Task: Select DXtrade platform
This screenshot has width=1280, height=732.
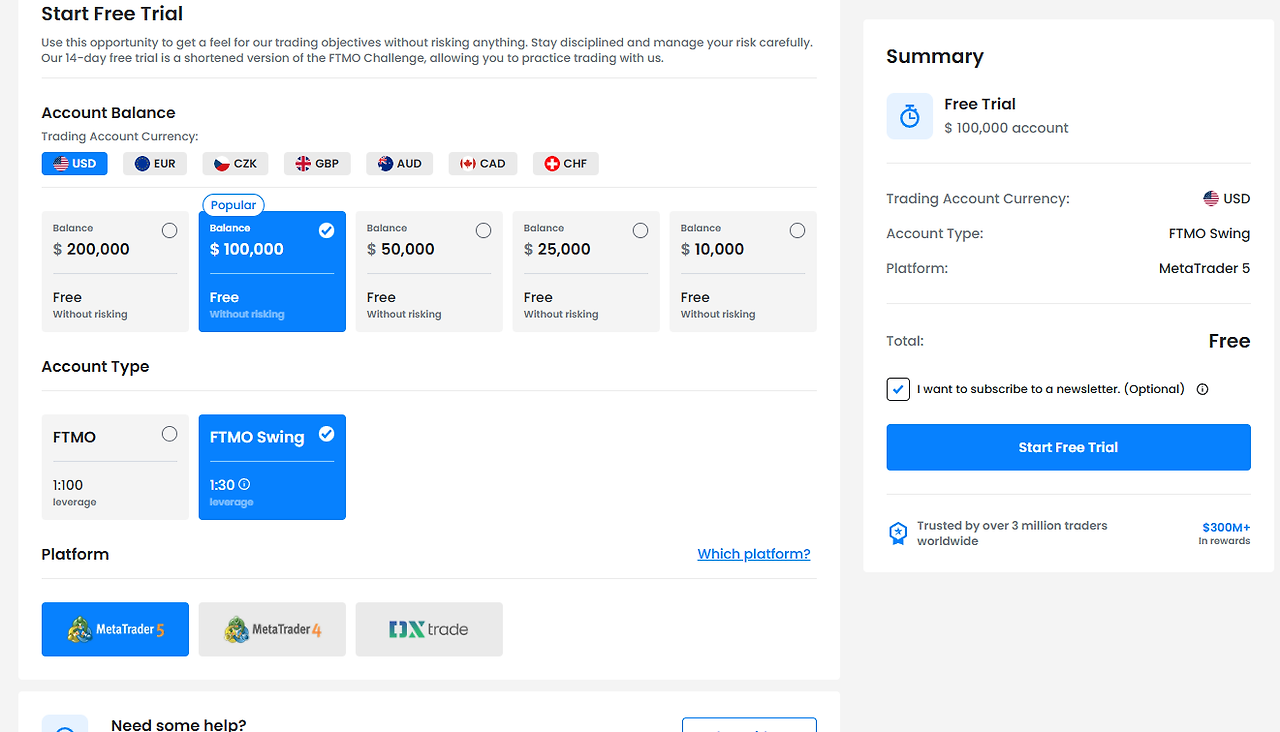Action: click(x=429, y=629)
